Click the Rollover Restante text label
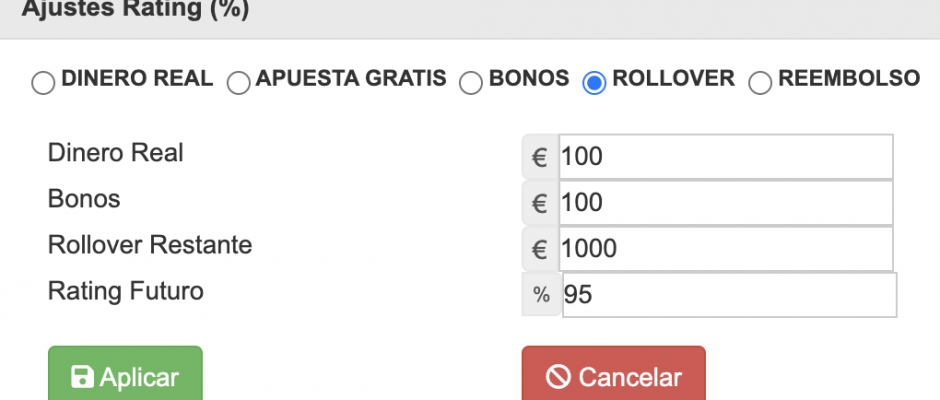The width and height of the screenshot is (940, 400). point(150,245)
